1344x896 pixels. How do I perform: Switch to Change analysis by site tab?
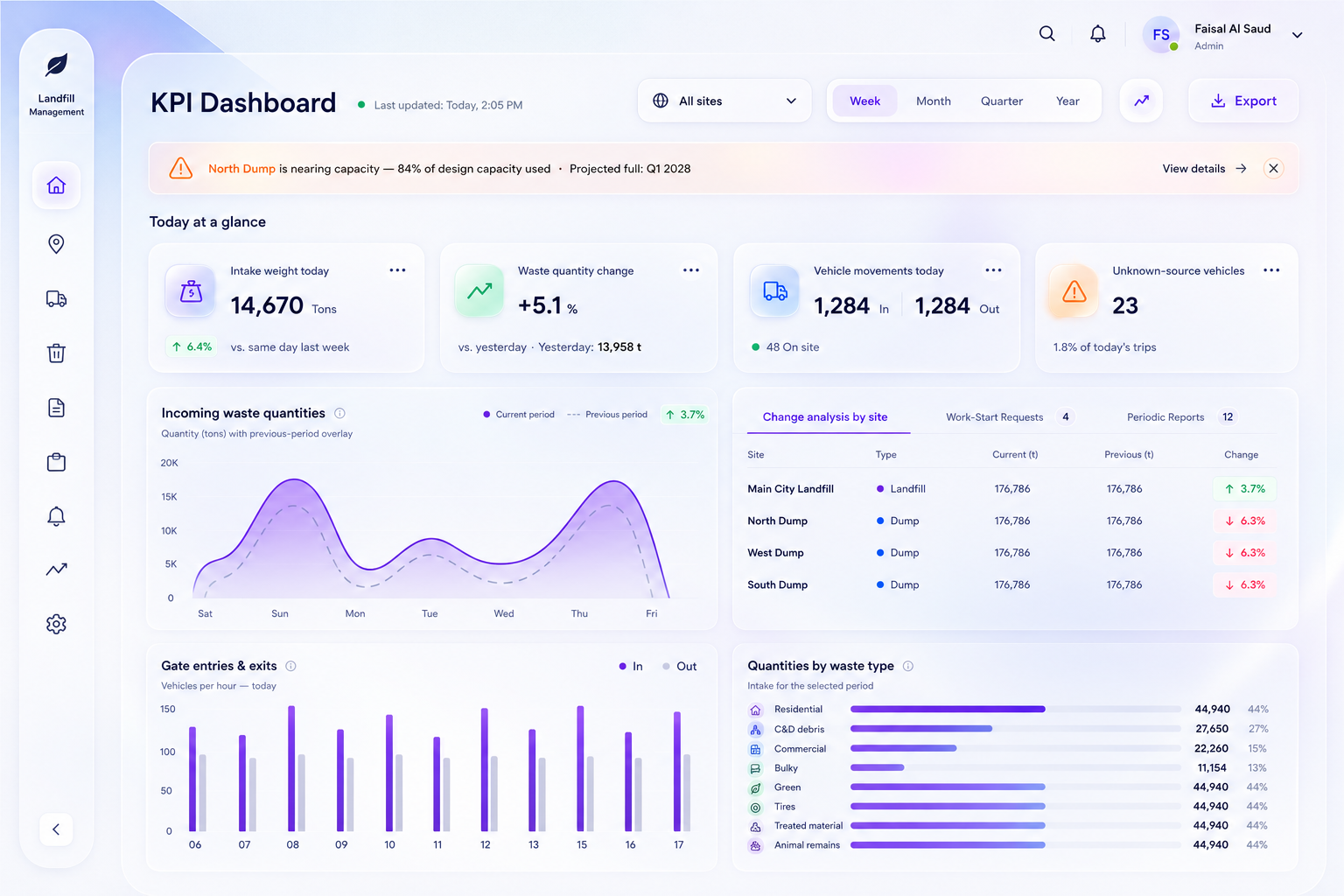[825, 417]
